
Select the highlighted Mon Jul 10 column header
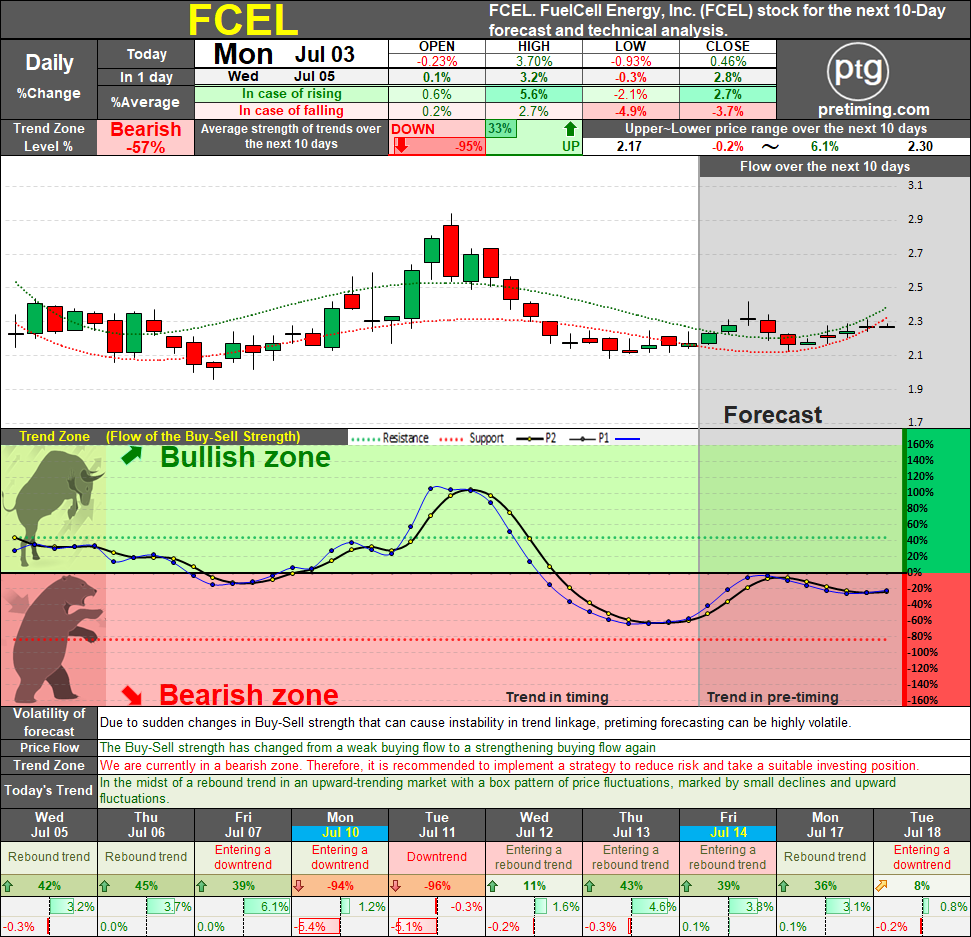click(340, 825)
